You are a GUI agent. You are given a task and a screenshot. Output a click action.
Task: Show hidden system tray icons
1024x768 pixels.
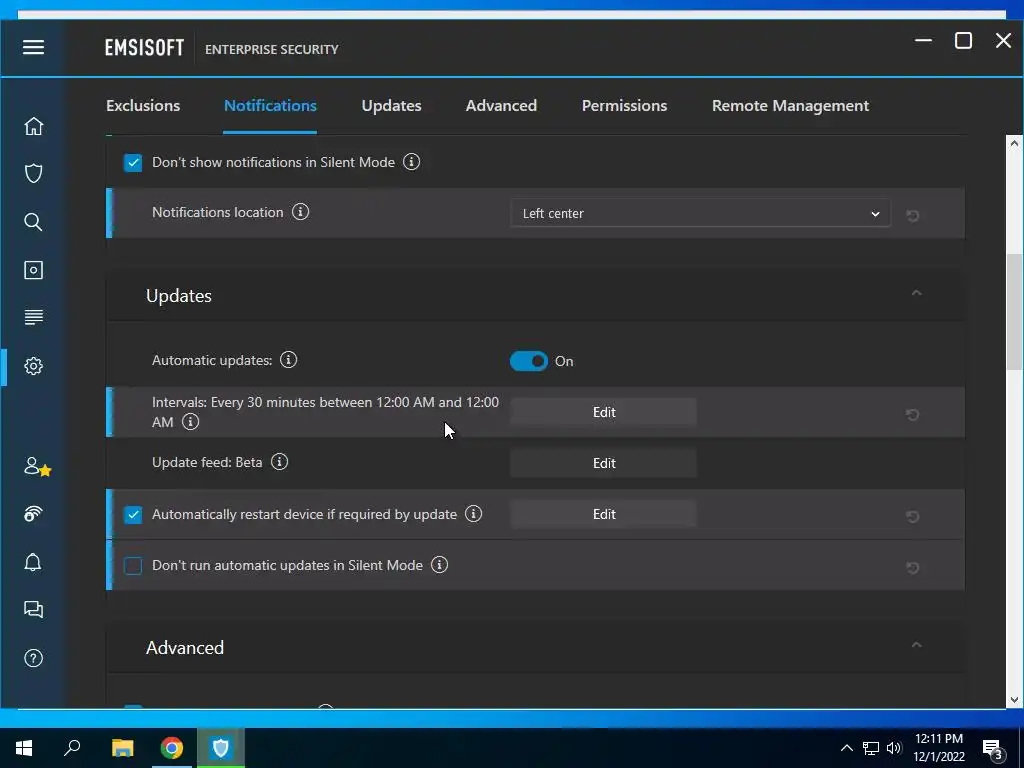tap(846, 748)
